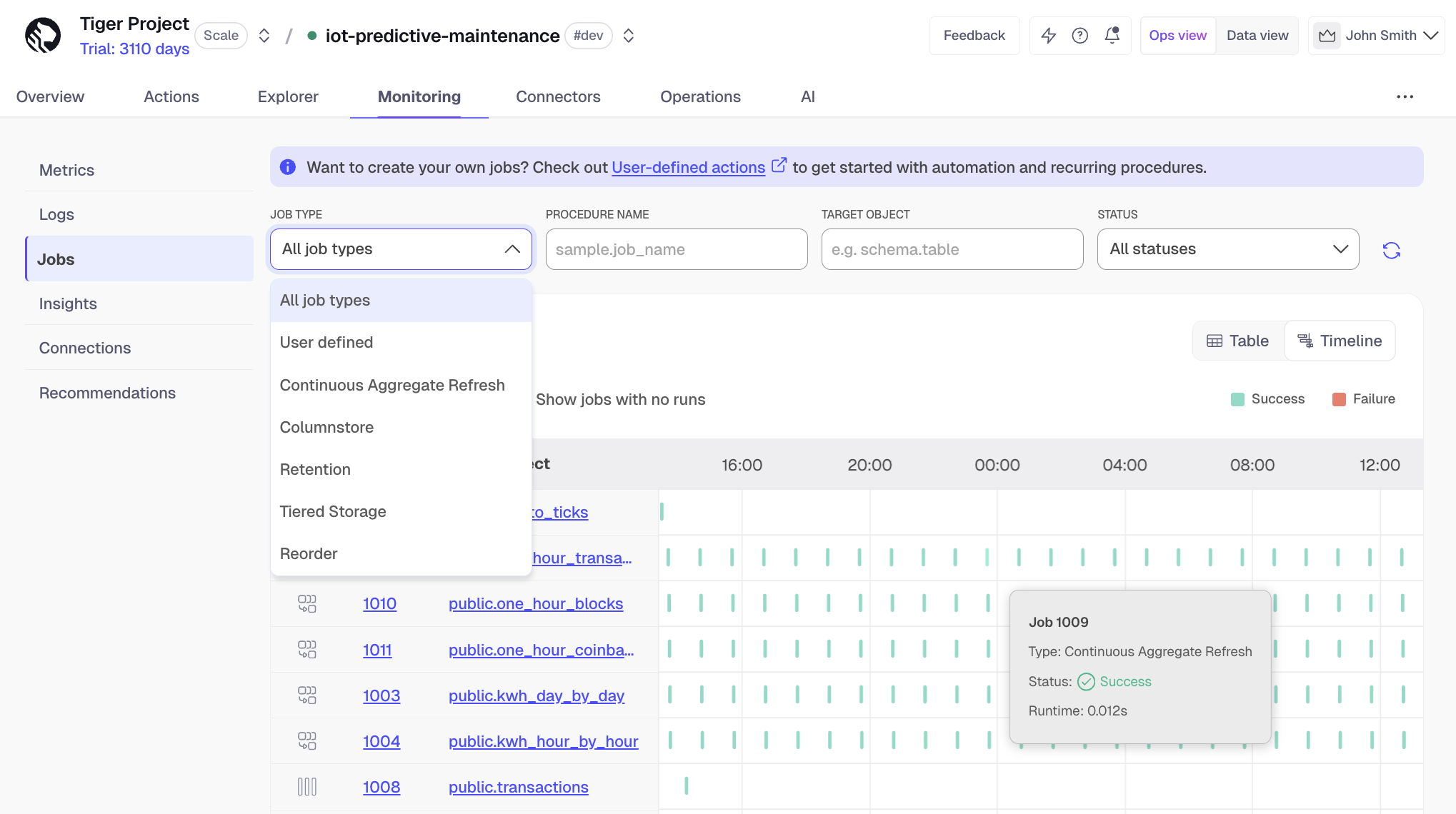
Task: Click columnstore icon for job 1008
Action: pos(306,787)
